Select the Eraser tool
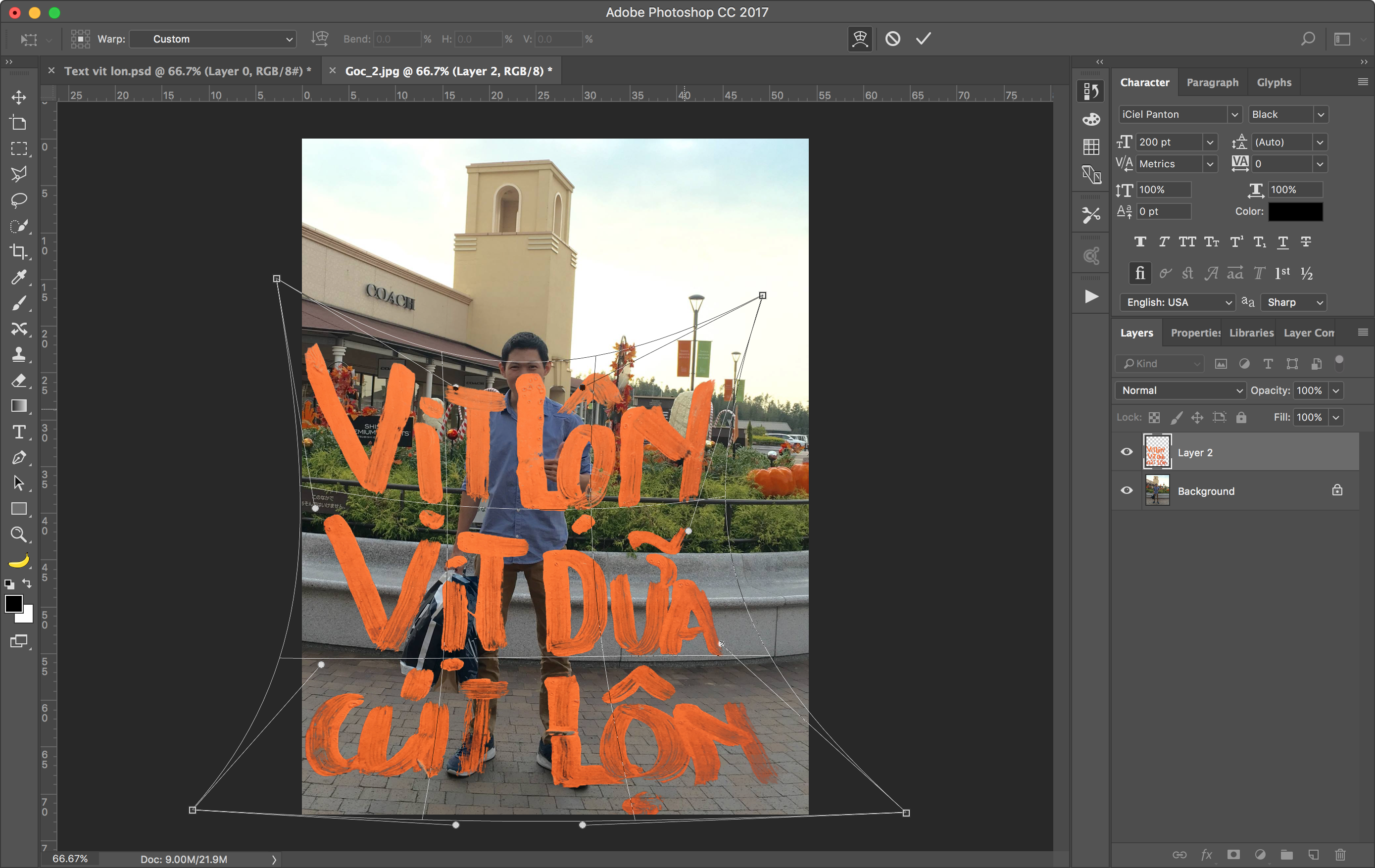The height and width of the screenshot is (868, 1375). [x=19, y=381]
